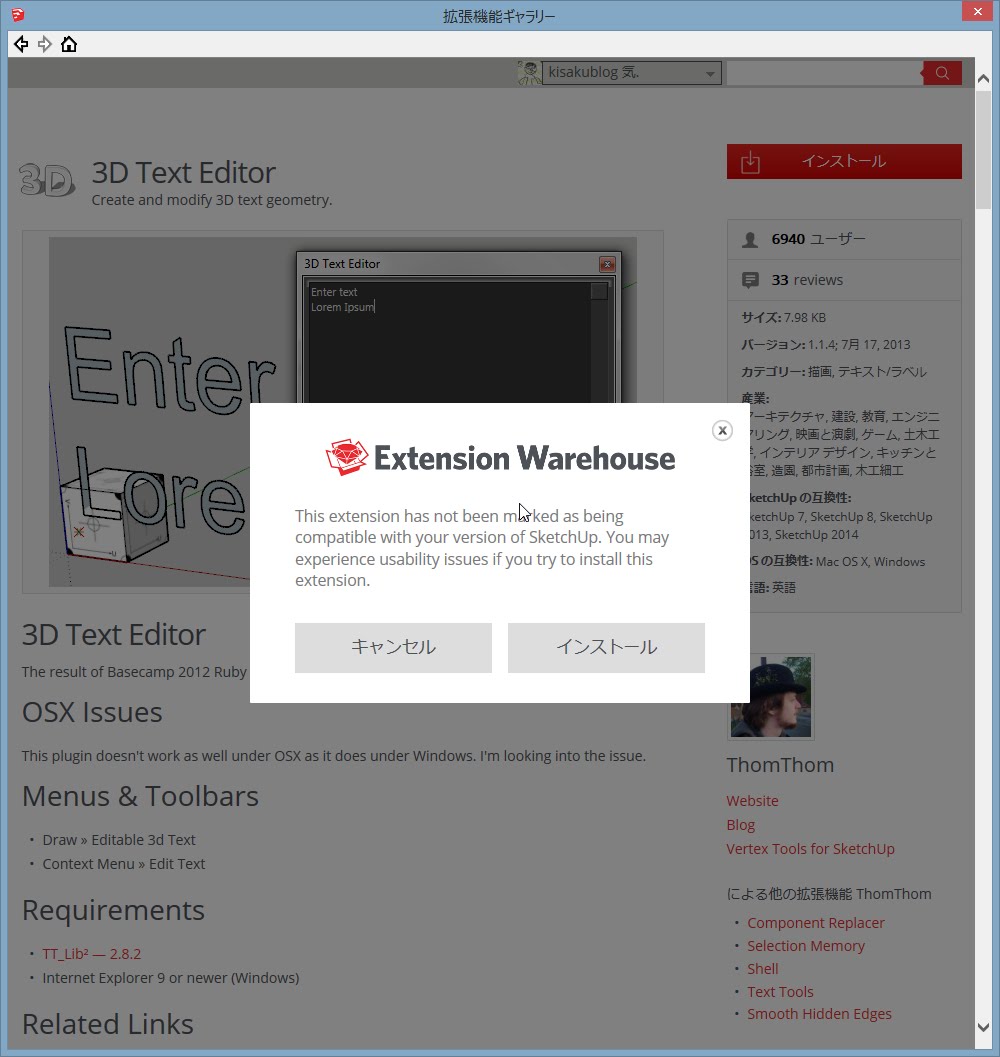Click the red インストール button on page
This screenshot has width=1000, height=1057.
(x=844, y=162)
